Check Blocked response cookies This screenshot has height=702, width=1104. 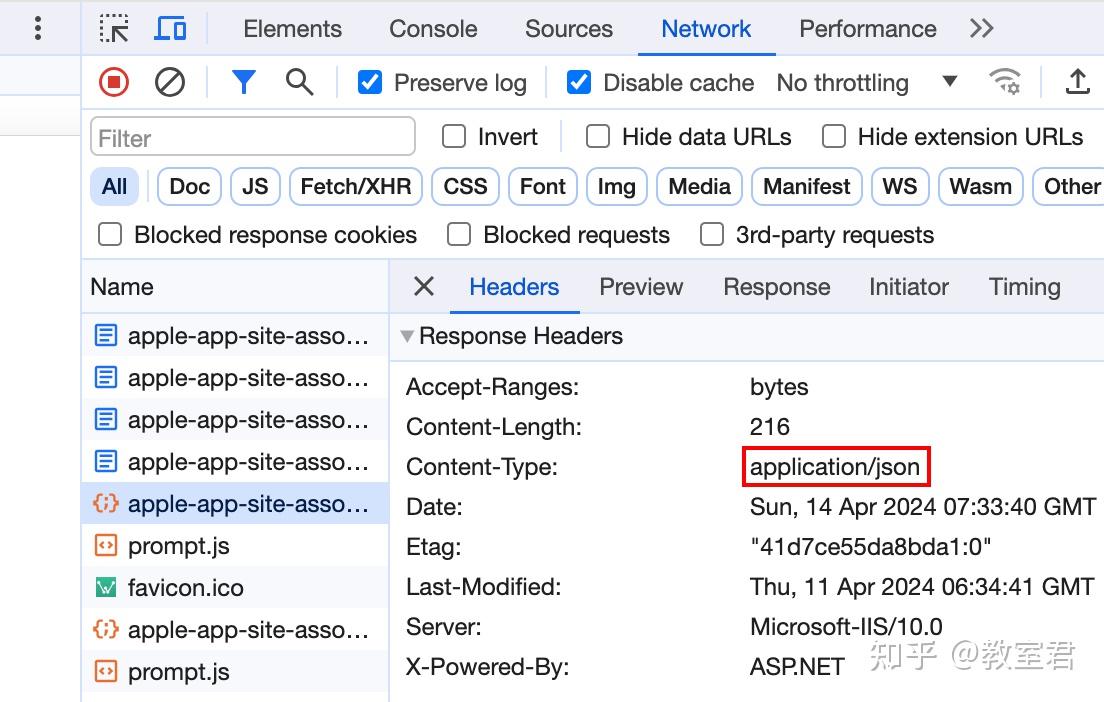click(110, 234)
